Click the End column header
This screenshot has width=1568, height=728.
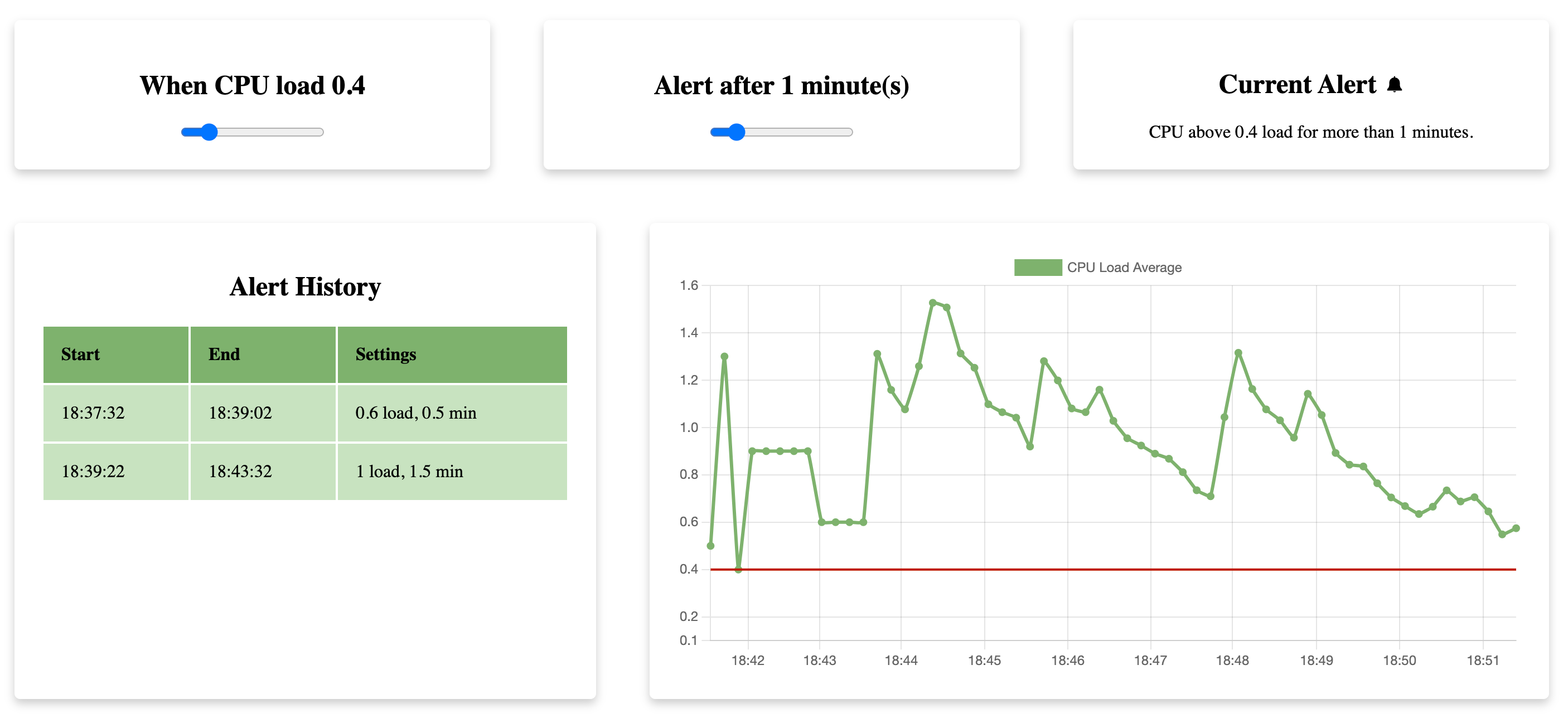[x=262, y=355]
